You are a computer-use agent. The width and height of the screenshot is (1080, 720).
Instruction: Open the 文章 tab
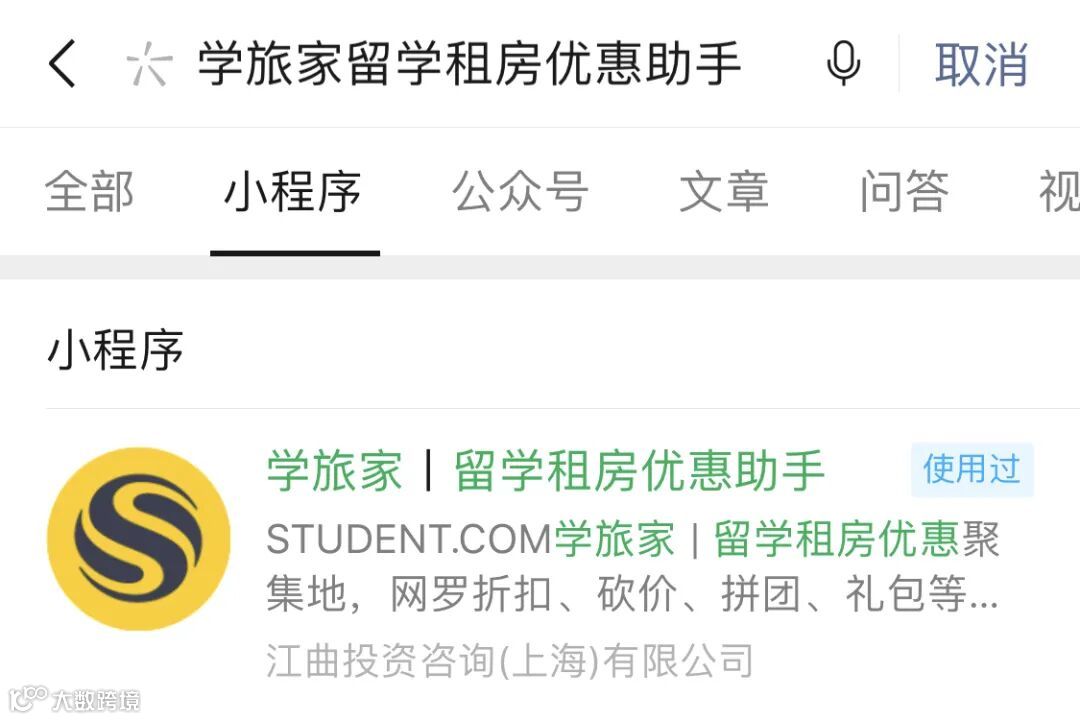point(724,192)
